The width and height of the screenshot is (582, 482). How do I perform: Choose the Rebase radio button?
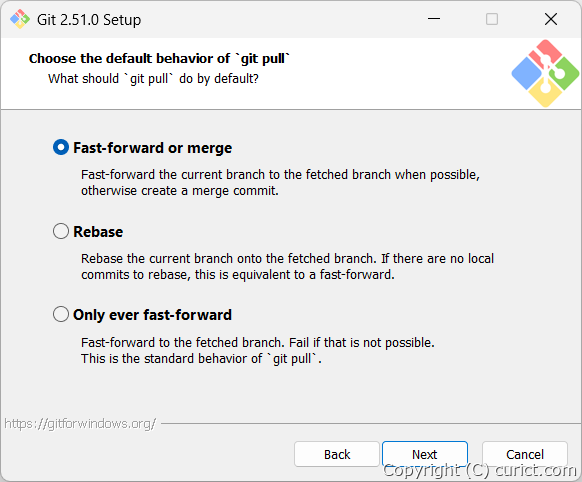tap(61, 231)
